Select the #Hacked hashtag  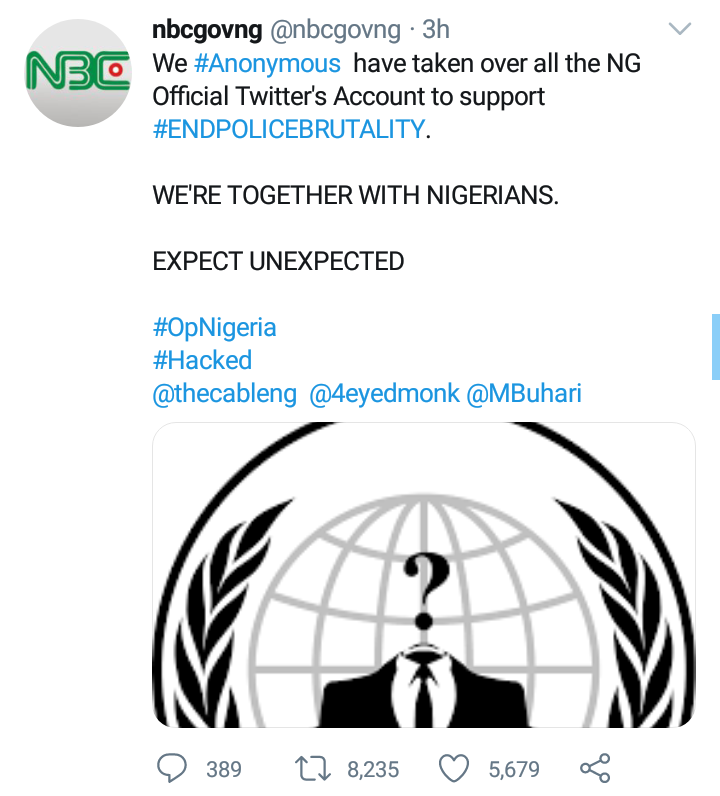[202, 360]
